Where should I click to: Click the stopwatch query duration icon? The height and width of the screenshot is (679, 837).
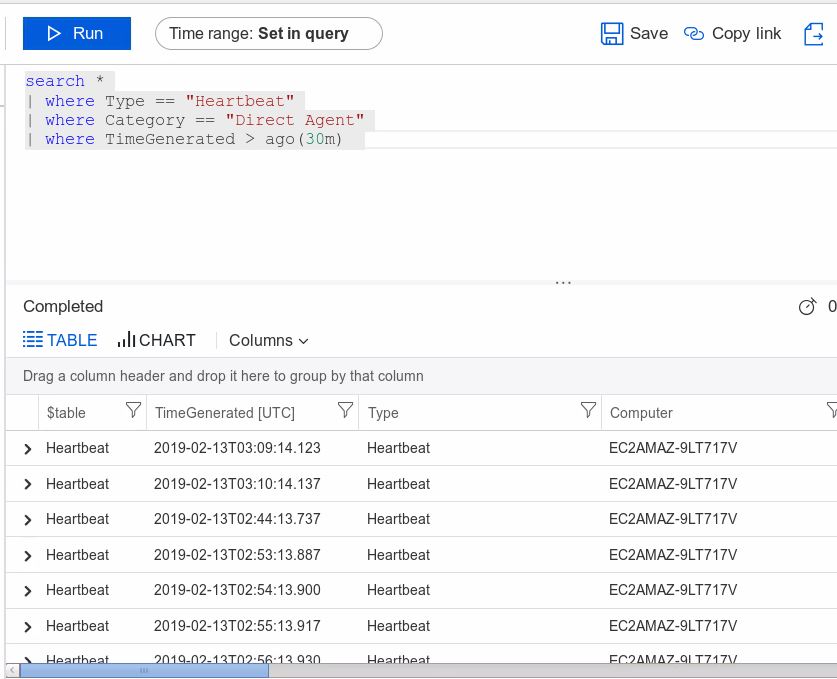click(x=807, y=307)
